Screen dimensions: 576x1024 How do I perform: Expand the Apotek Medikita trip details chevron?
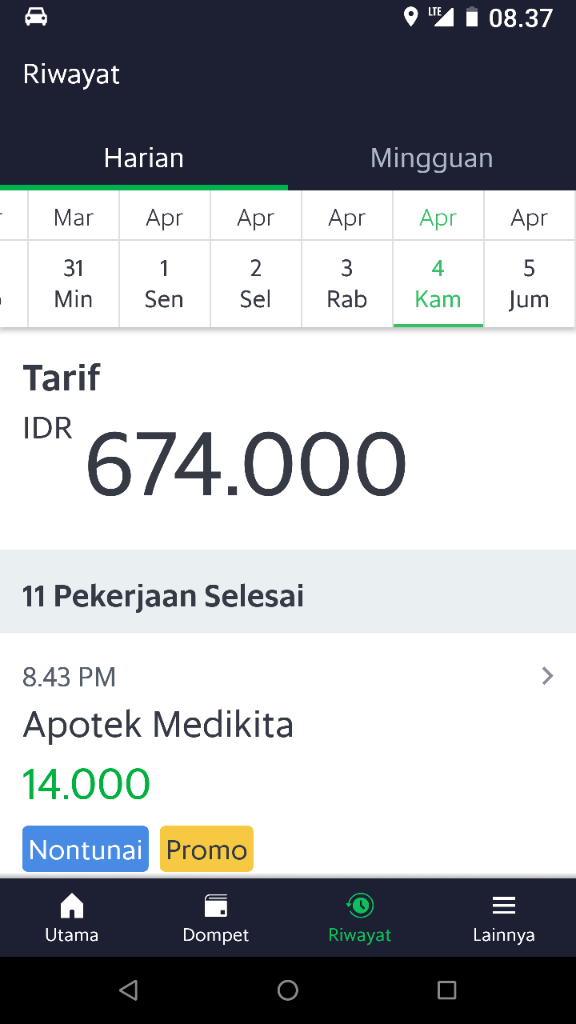pyautogui.click(x=547, y=676)
